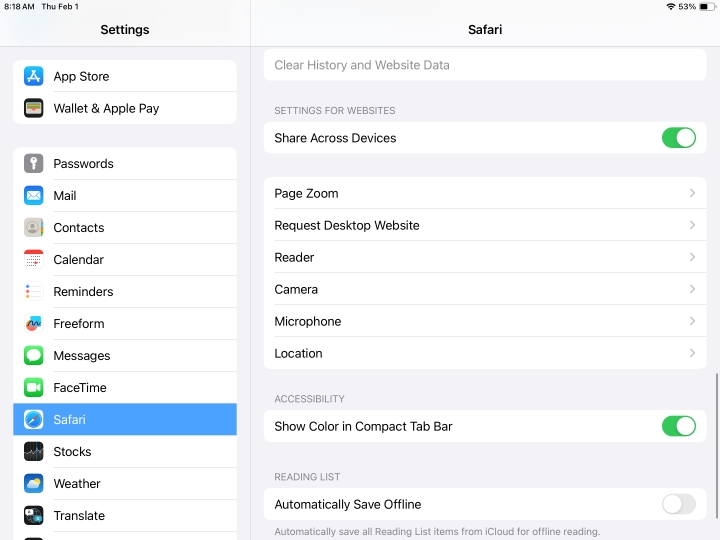Check the battery indicator in status bar
This screenshot has height=540, width=720.
[707, 6]
